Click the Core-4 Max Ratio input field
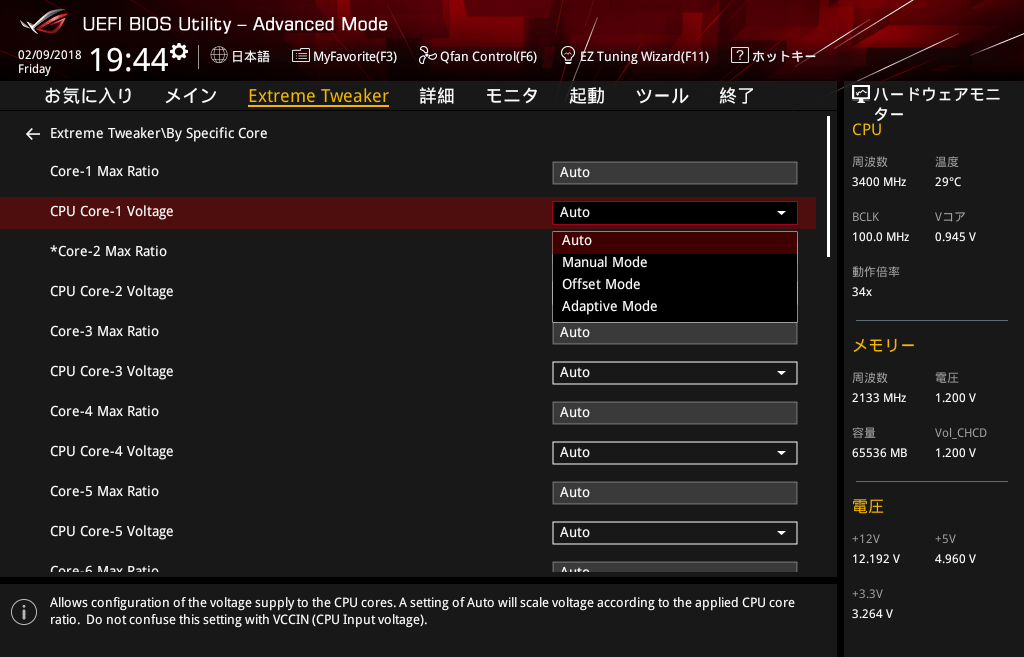 click(675, 413)
